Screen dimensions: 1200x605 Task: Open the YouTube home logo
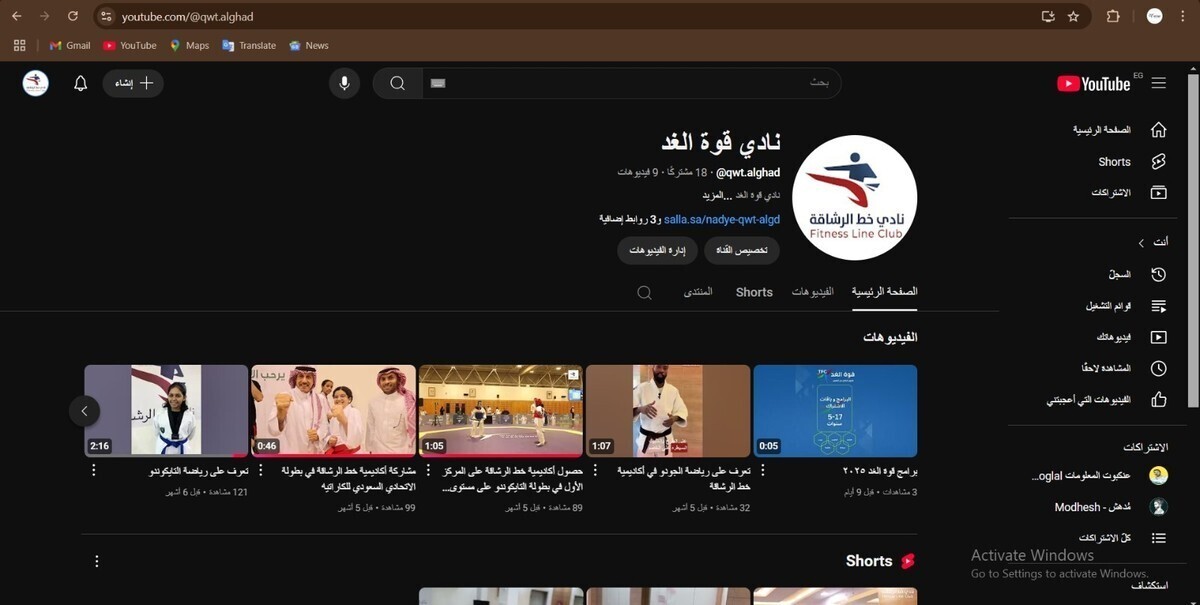[x=1094, y=84]
